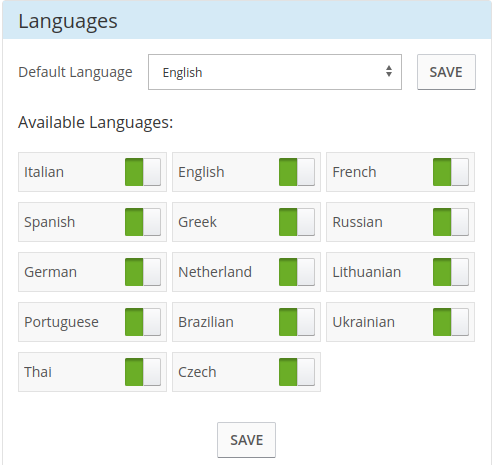The width and height of the screenshot is (496, 465).
Task: Disable the Czech language toggle
Action: (297, 372)
